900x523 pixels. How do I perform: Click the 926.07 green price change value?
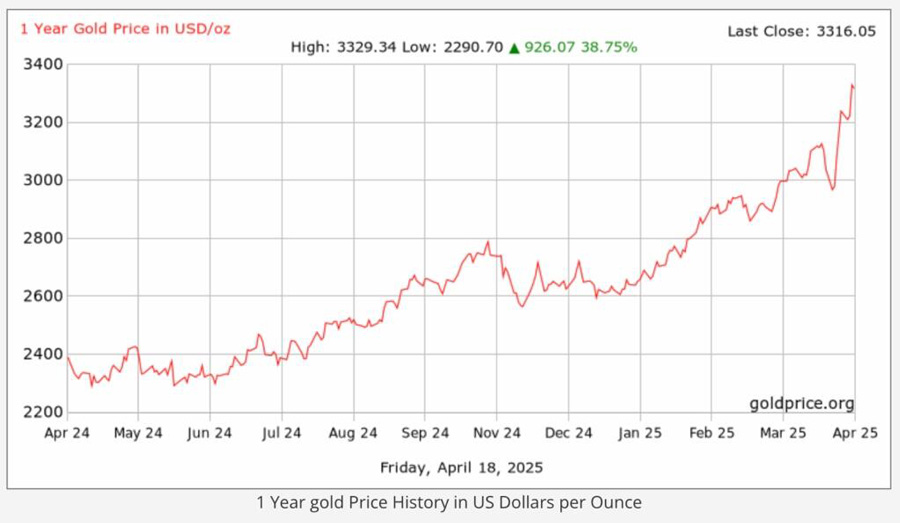point(548,47)
